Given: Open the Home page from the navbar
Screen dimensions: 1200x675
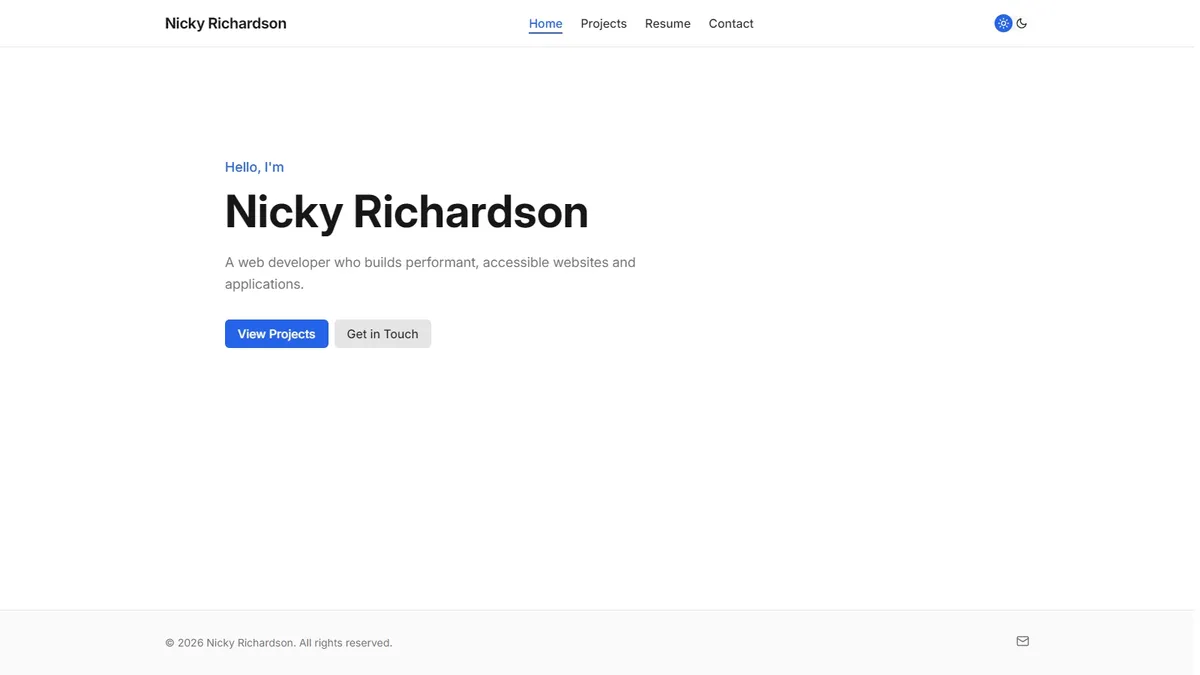Looking at the screenshot, I should pyautogui.click(x=545, y=23).
